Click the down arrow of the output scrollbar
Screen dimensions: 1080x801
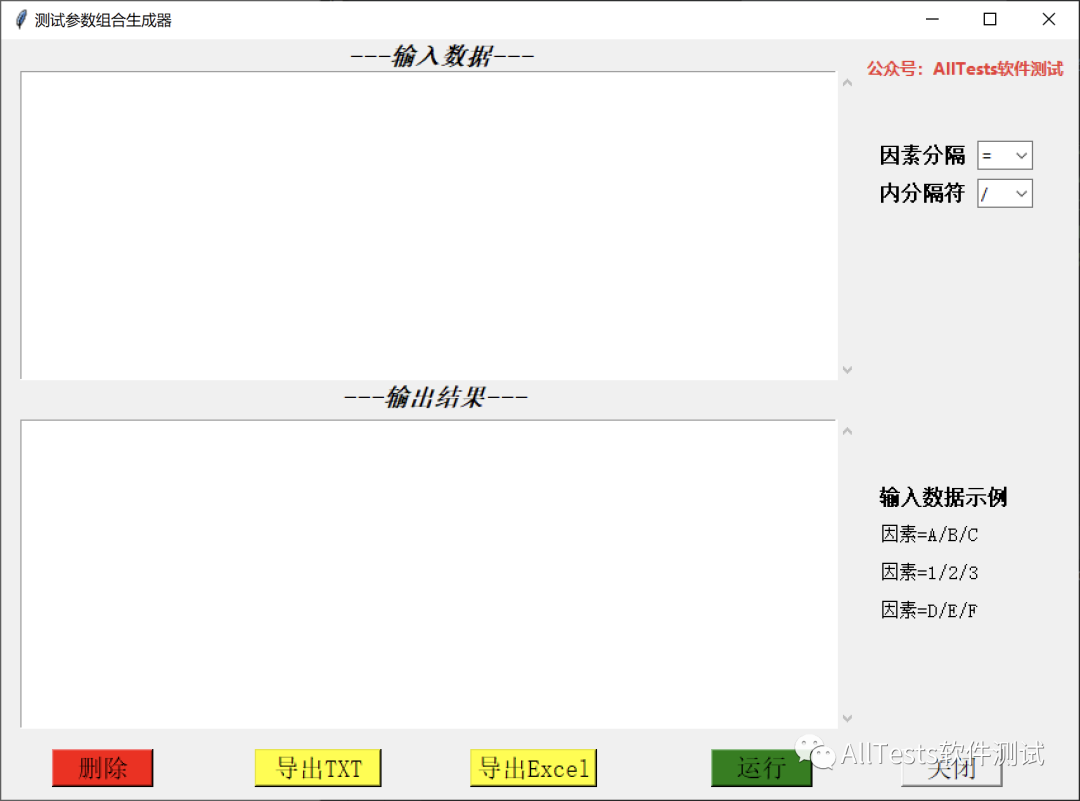847,718
